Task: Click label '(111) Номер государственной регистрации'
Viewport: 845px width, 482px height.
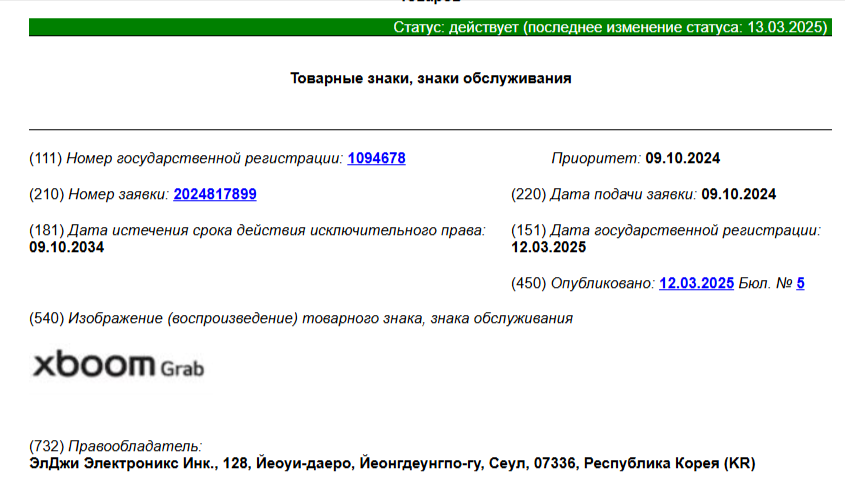Action: pyautogui.click(x=186, y=158)
